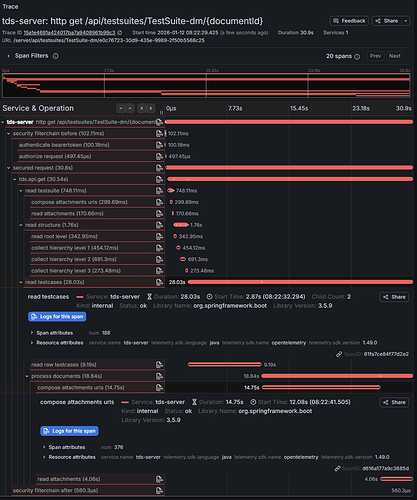Open Logs for this span for read testcases
This screenshot has width=417, height=500.
(57, 317)
